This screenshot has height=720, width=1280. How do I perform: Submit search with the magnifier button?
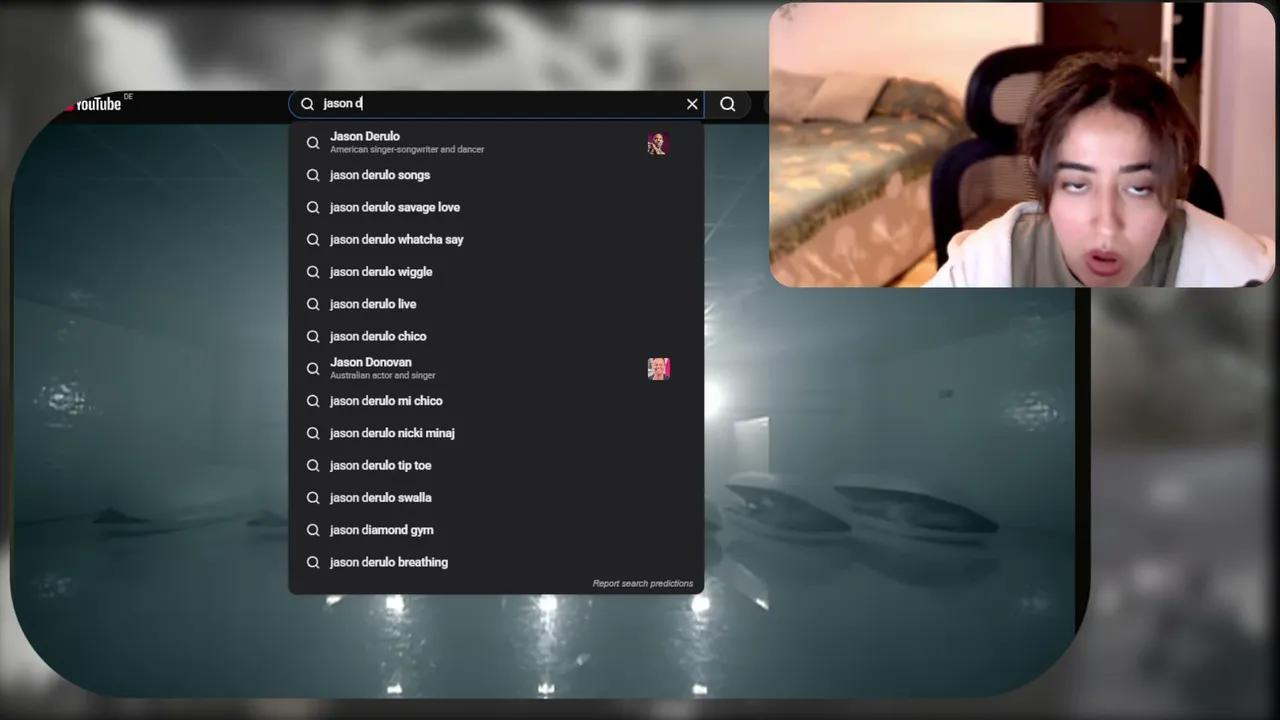click(728, 104)
